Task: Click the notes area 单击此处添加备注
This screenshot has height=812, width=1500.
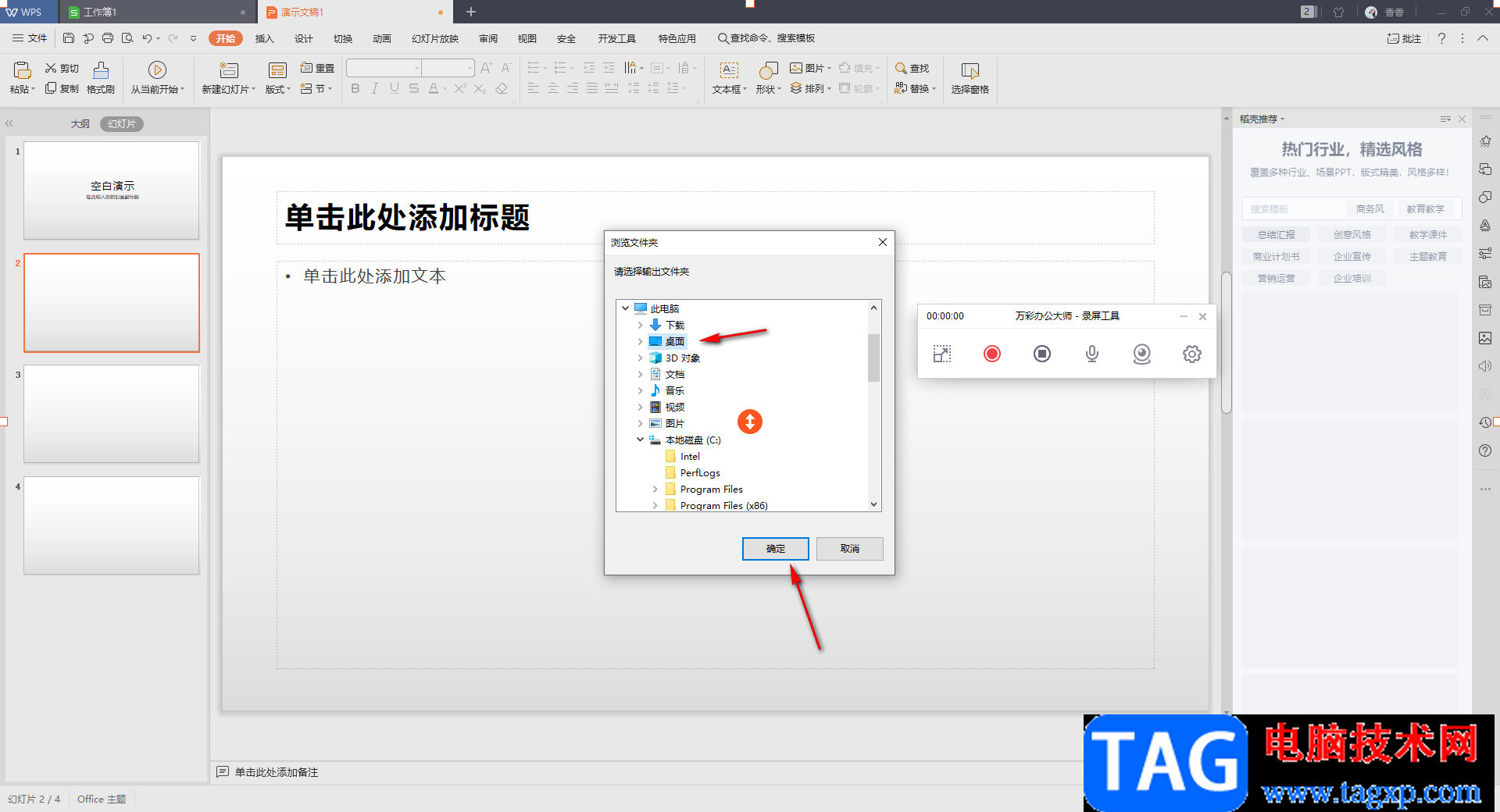Action: [277, 772]
